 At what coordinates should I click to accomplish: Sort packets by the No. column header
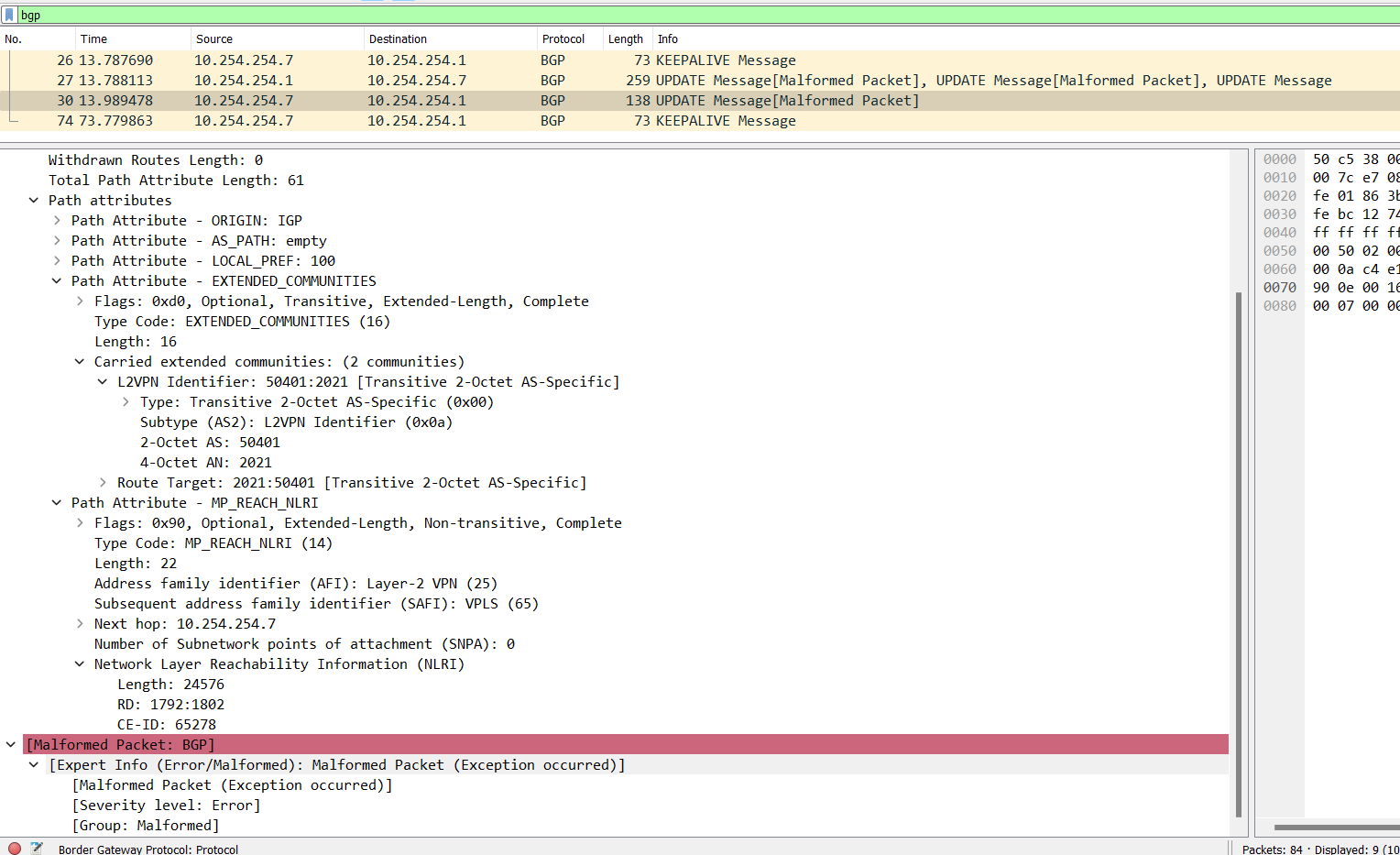coord(38,39)
